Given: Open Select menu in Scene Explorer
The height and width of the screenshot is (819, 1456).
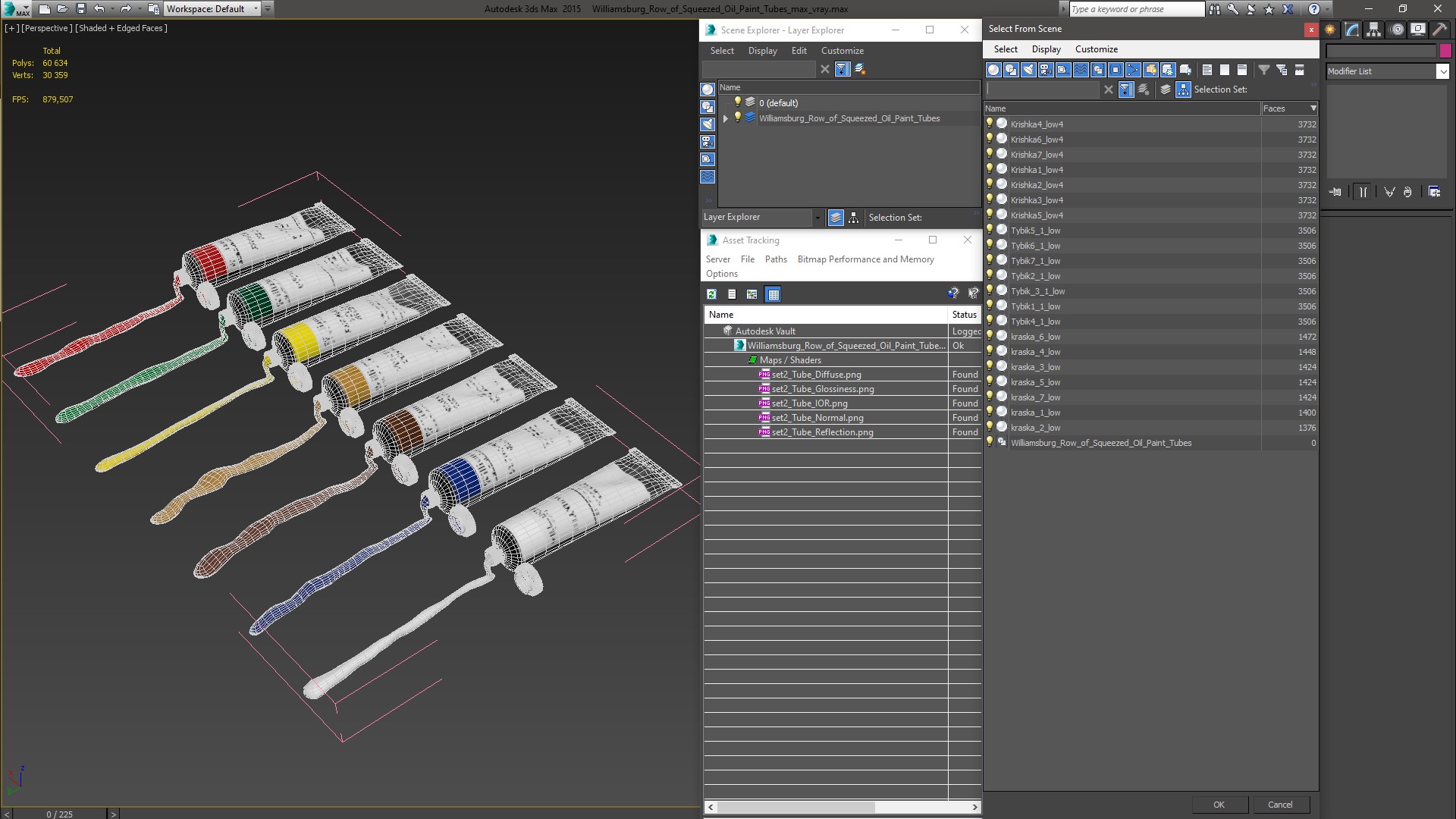Looking at the screenshot, I should tap(722, 51).
